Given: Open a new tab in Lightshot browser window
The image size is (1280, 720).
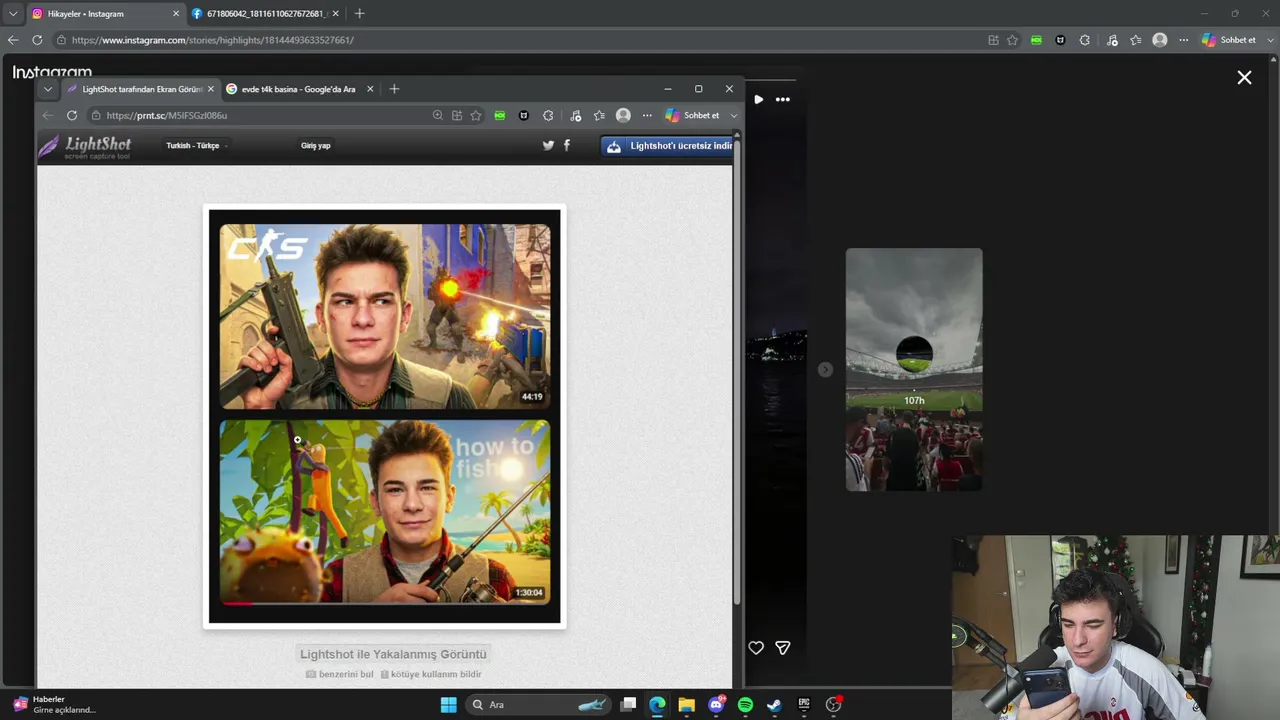Looking at the screenshot, I should (x=394, y=89).
